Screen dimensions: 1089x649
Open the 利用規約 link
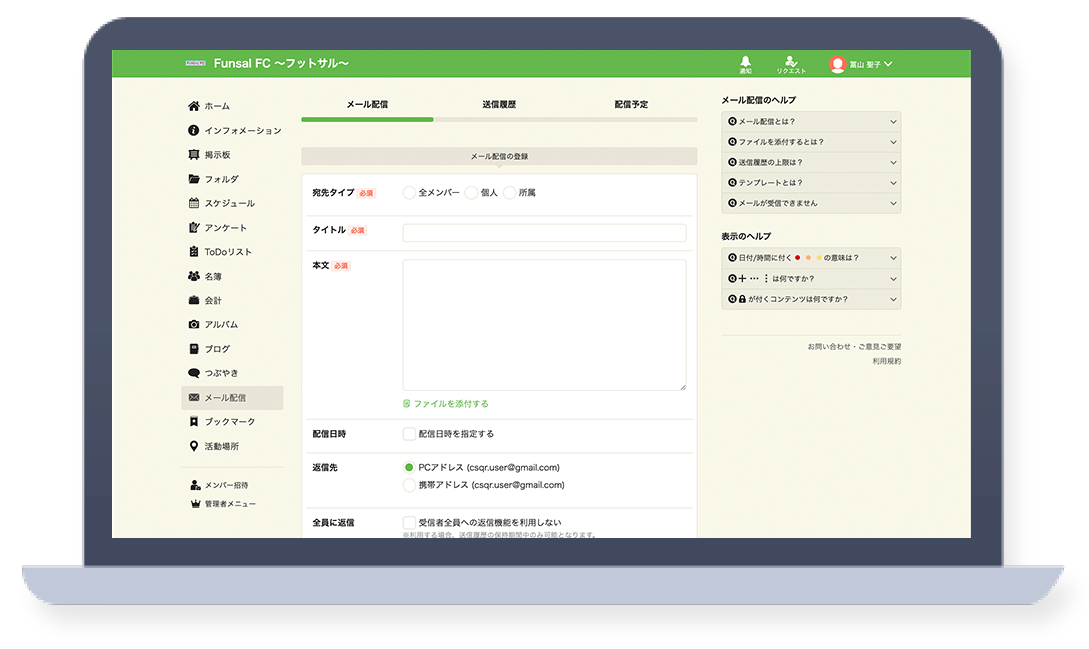tap(886, 361)
